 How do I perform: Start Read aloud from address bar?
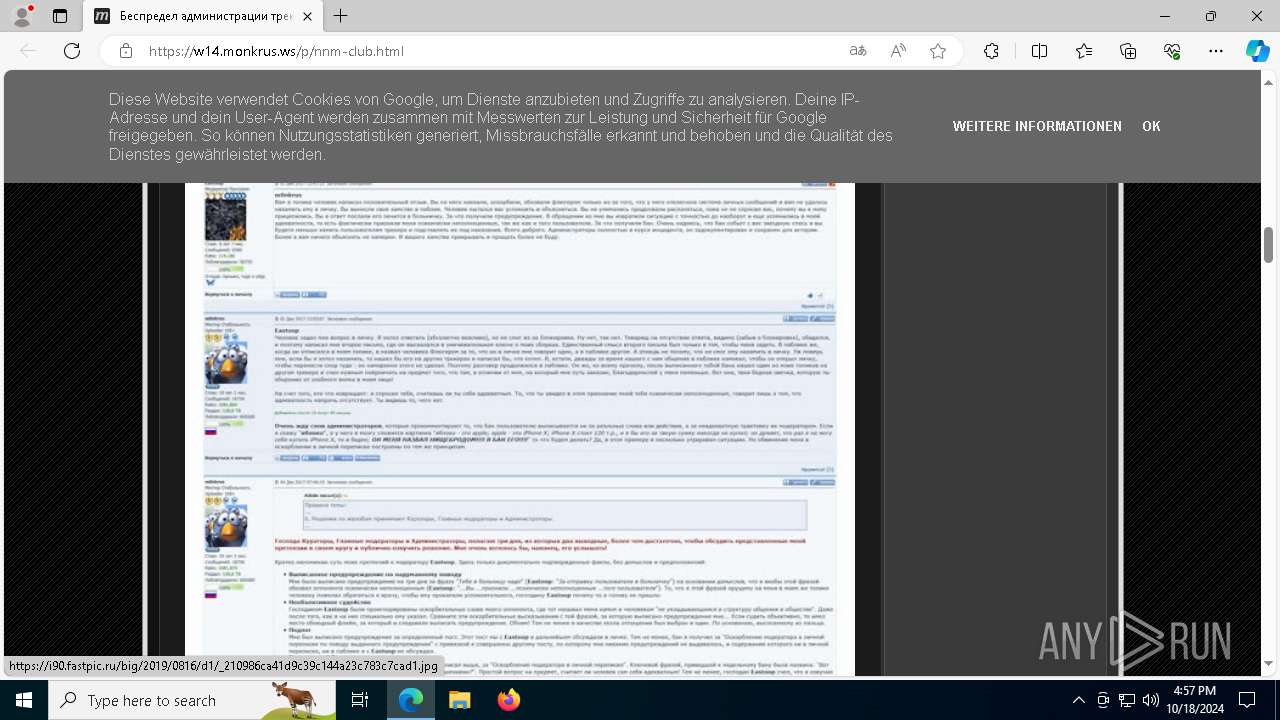point(898,51)
